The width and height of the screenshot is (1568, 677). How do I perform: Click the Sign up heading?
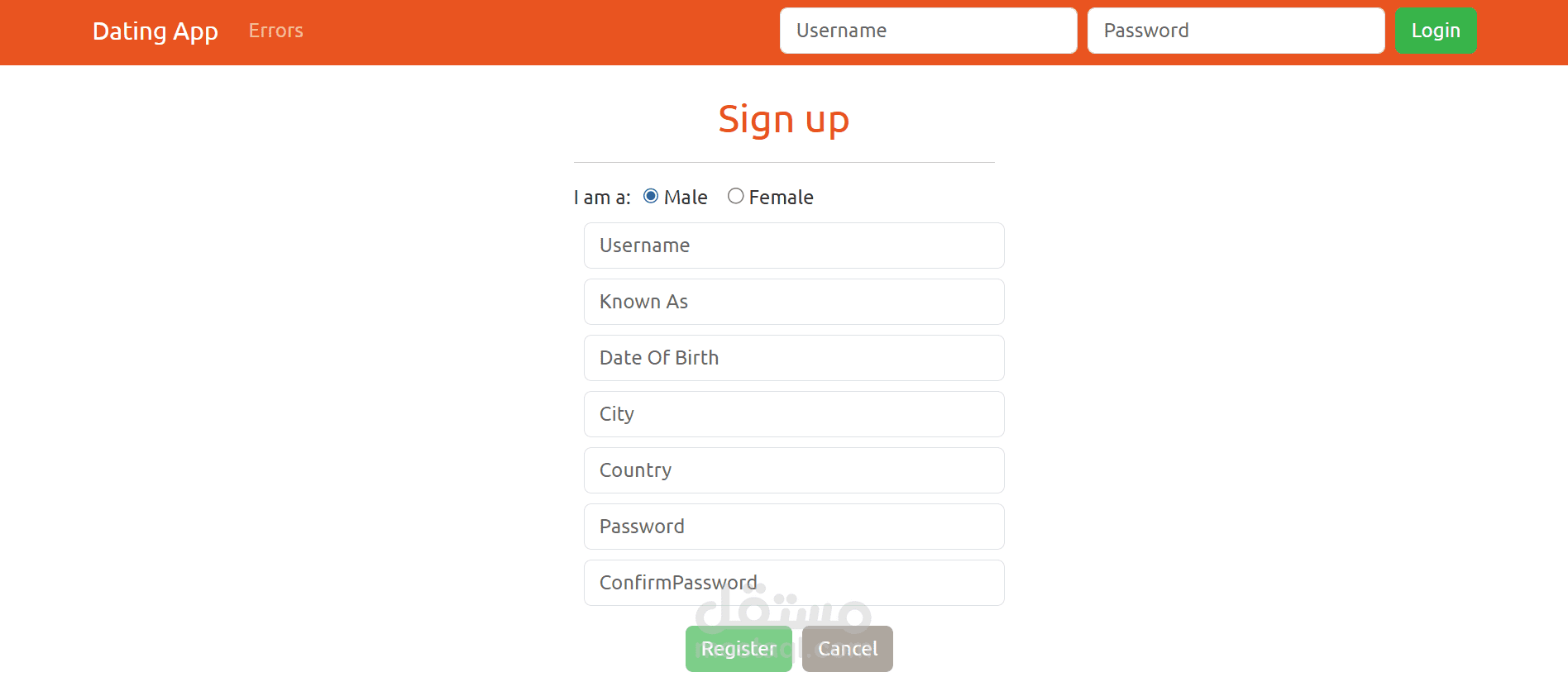click(x=783, y=120)
